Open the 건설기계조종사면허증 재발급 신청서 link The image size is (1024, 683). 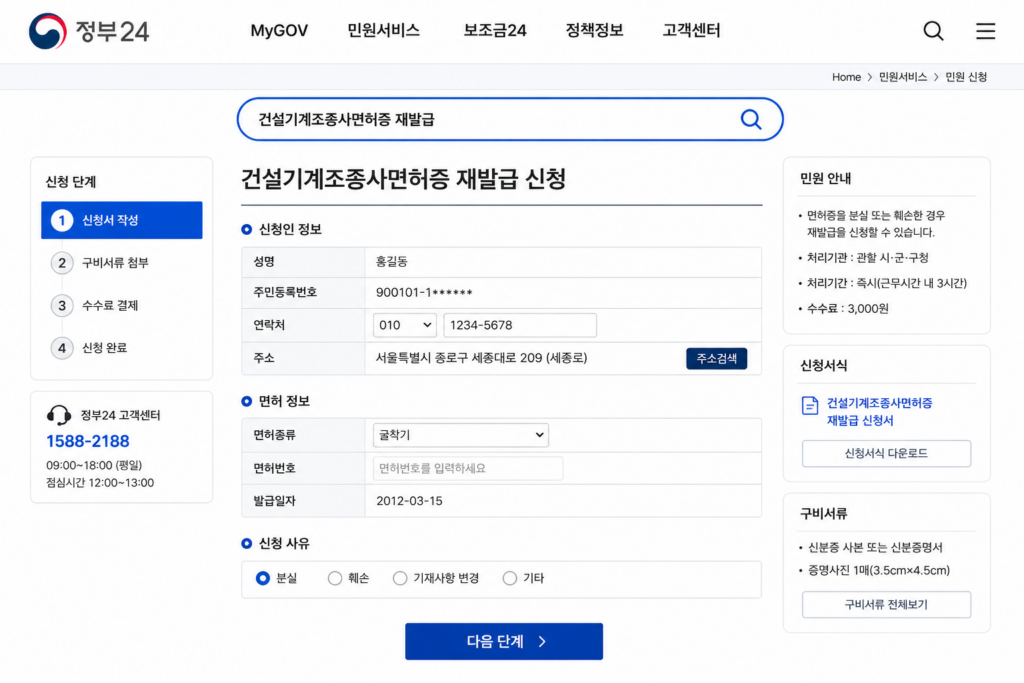click(x=879, y=411)
